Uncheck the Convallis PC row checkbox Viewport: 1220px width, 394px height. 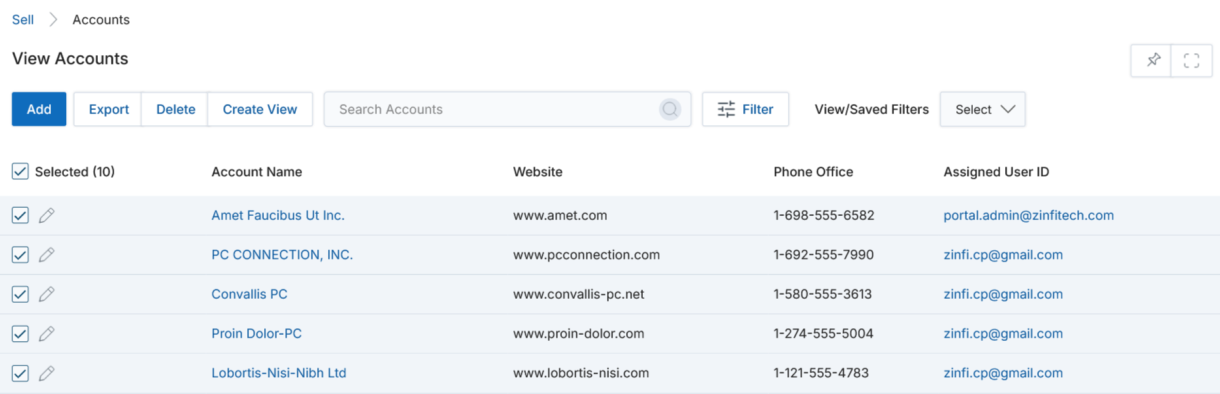pyautogui.click(x=20, y=294)
